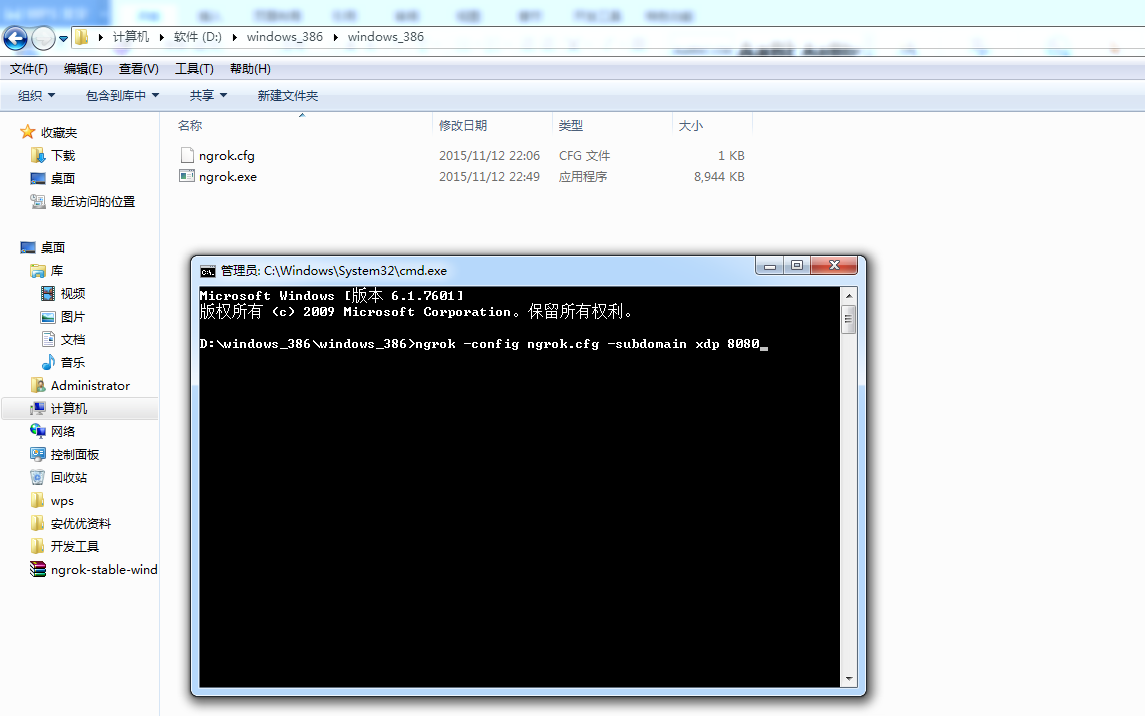Viewport: 1145px width, 716px height.
Task: Click the cmd window scrollbar down arrow
Action: tap(849, 679)
